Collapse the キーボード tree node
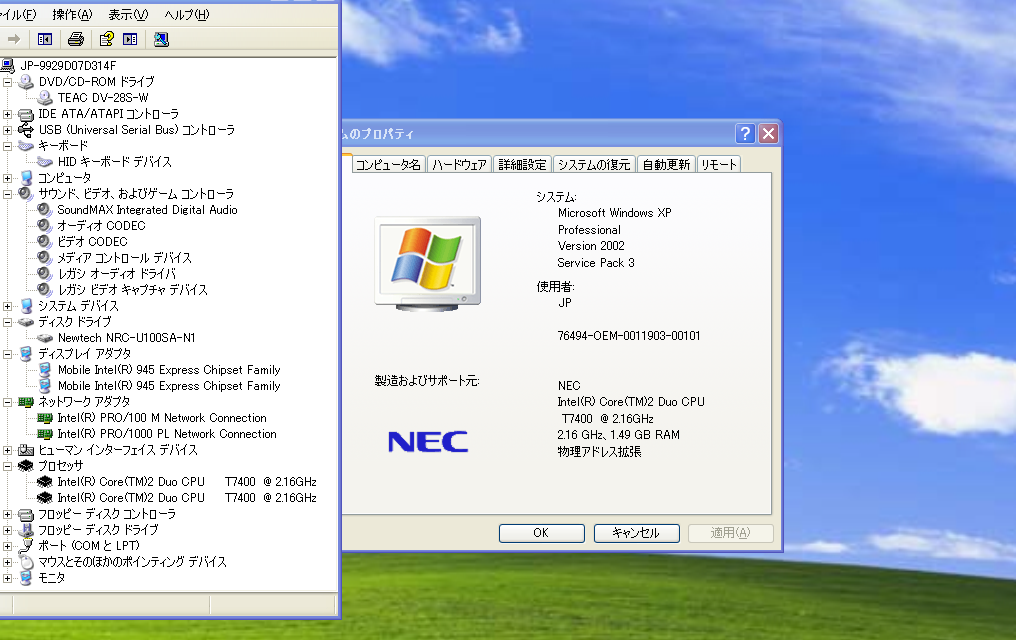 8,146
